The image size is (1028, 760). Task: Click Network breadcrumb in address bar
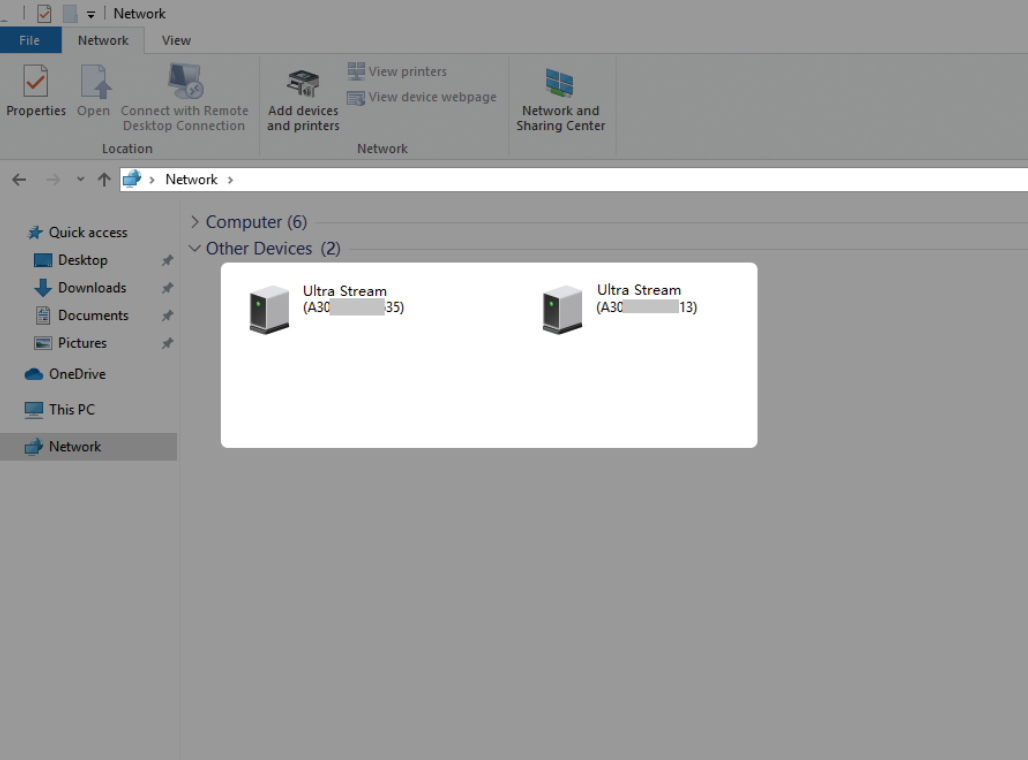tap(191, 180)
